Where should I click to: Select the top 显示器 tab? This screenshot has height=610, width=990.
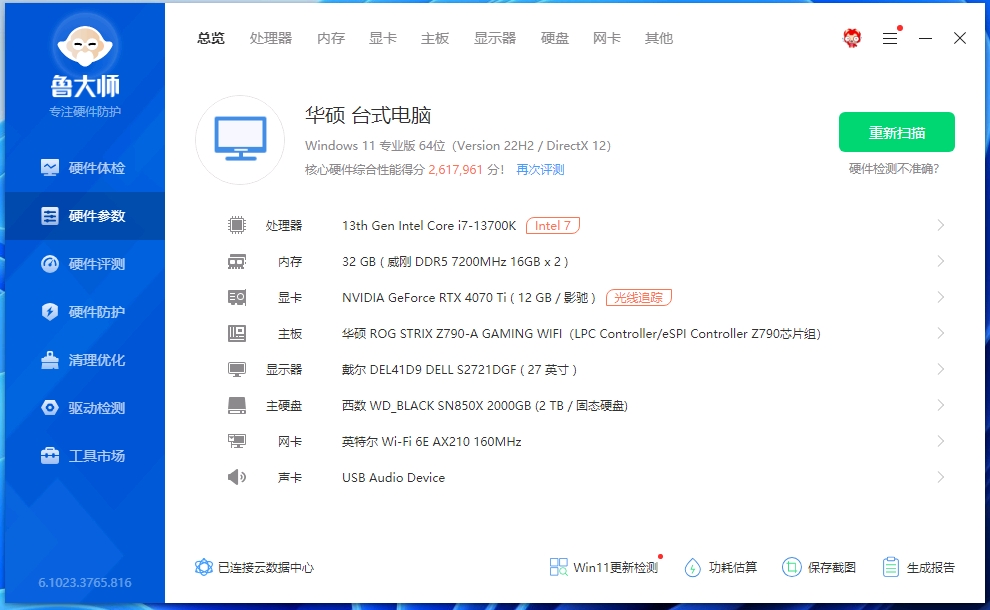pos(495,39)
